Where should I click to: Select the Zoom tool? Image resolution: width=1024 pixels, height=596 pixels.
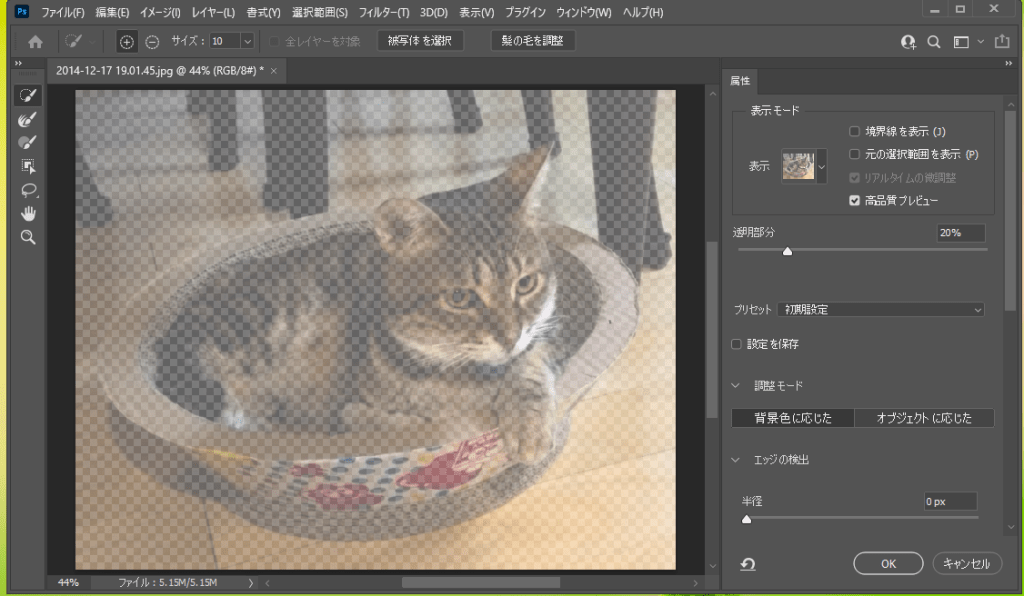pyautogui.click(x=28, y=237)
